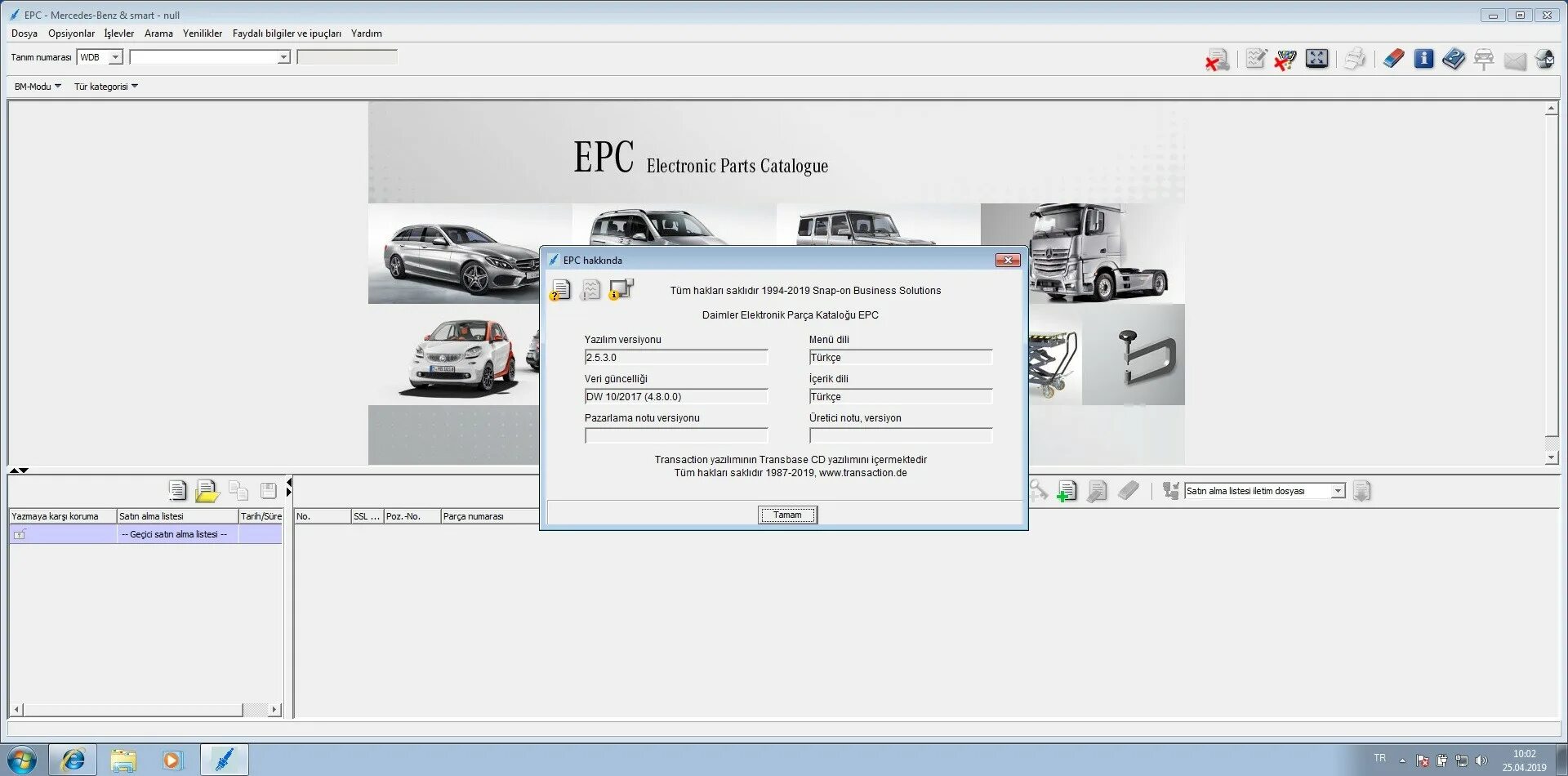Expand the Tür kategorisi dropdown
Screen dimensions: 1568x776
[x=106, y=87]
